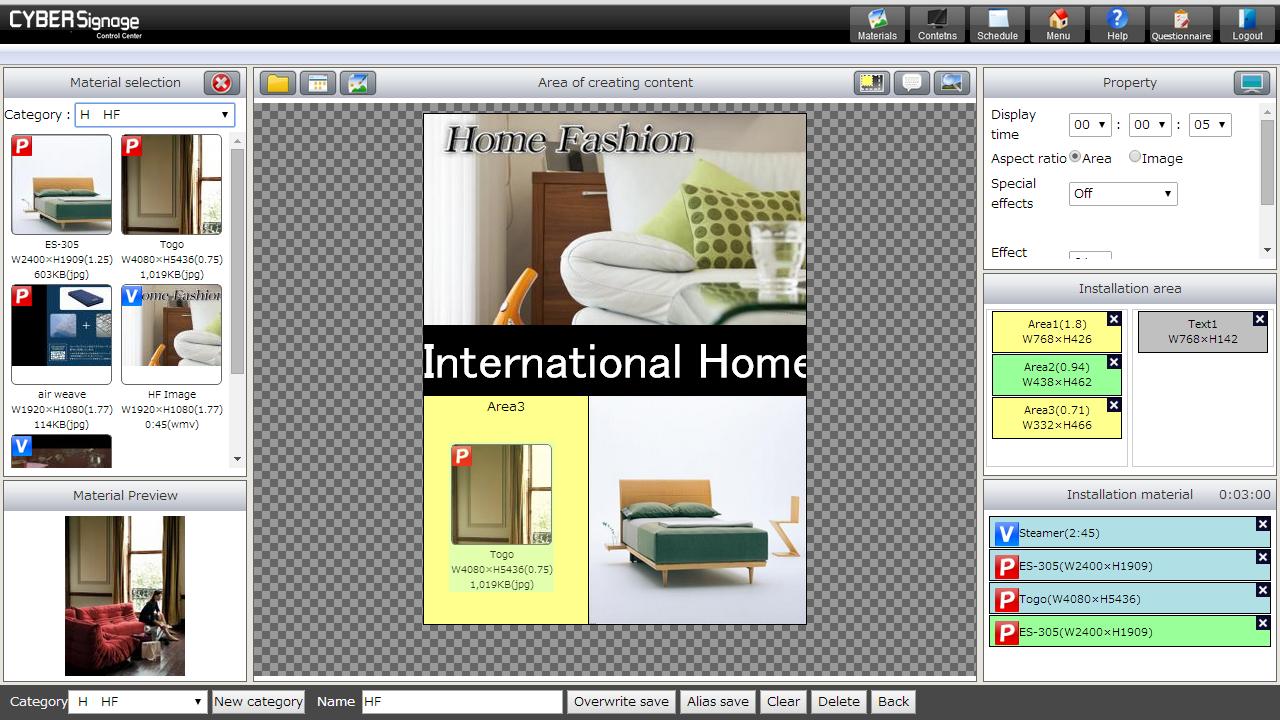Click the Property panel scrollbar down arrow

(x=1268, y=251)
